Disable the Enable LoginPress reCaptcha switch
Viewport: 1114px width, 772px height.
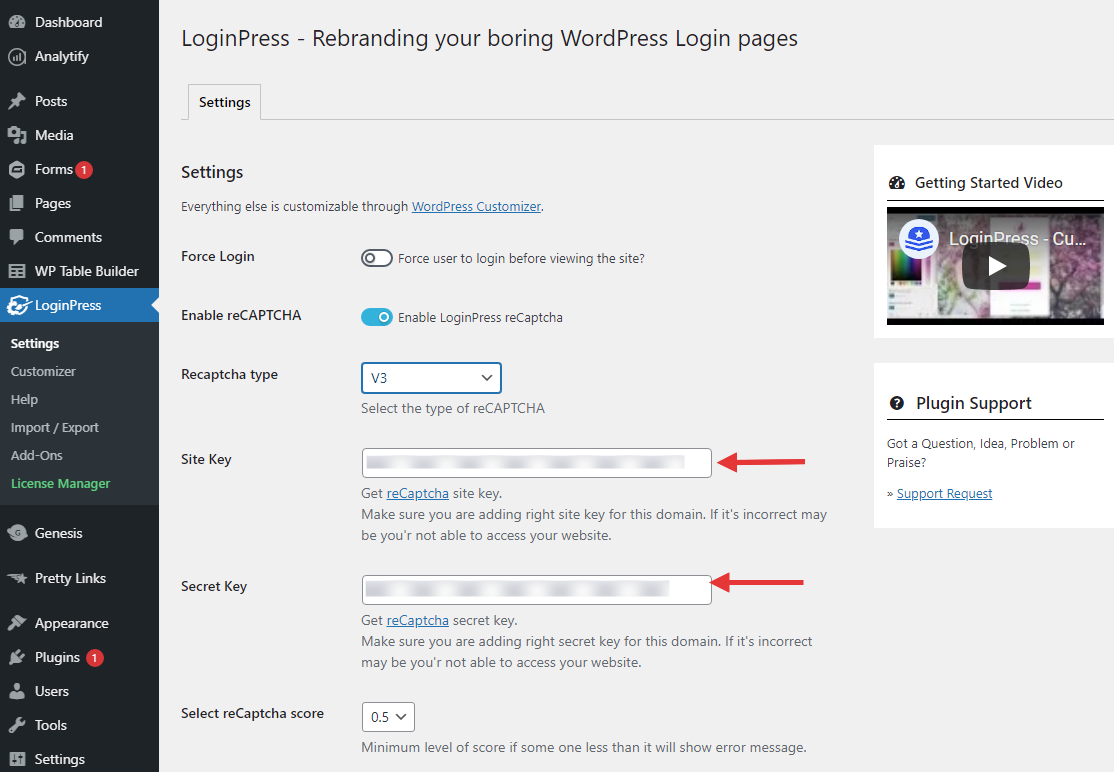click(377, 317)
